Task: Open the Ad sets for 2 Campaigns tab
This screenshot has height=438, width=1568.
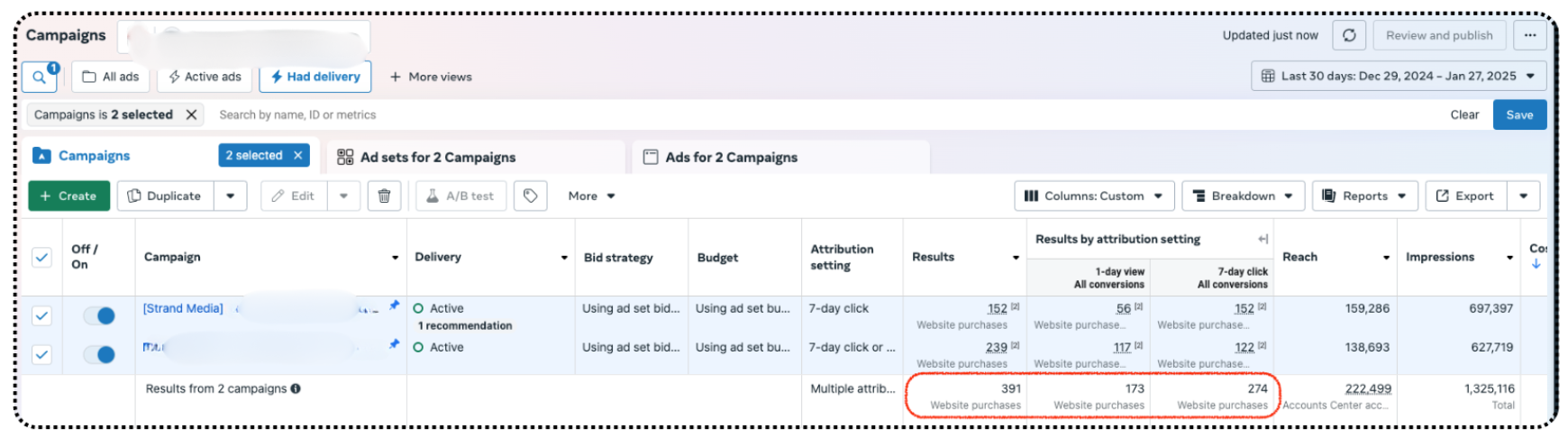Action: pyautogui.click(x=476, y=158)
